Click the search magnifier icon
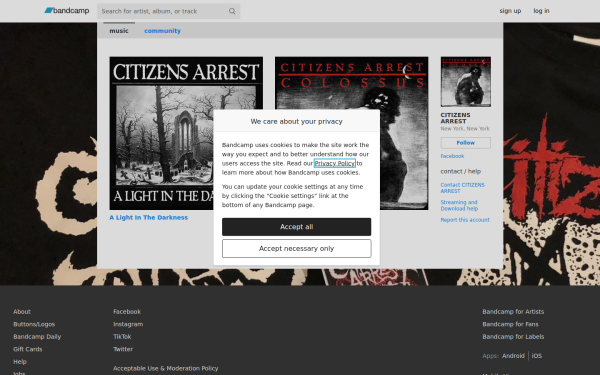The width and height of the screenshot is (600, 375). (x=232, y=11)
